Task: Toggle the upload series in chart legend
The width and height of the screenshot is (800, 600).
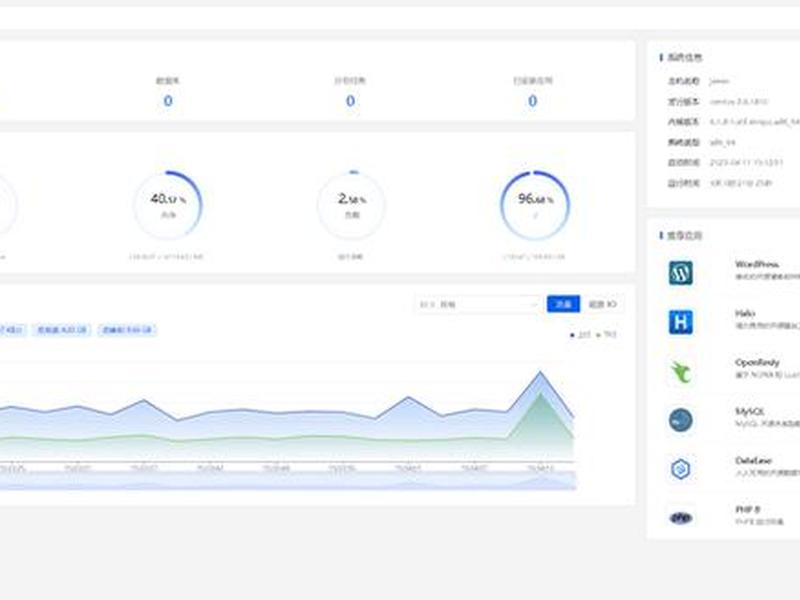Action: click(x=580, y=335)
